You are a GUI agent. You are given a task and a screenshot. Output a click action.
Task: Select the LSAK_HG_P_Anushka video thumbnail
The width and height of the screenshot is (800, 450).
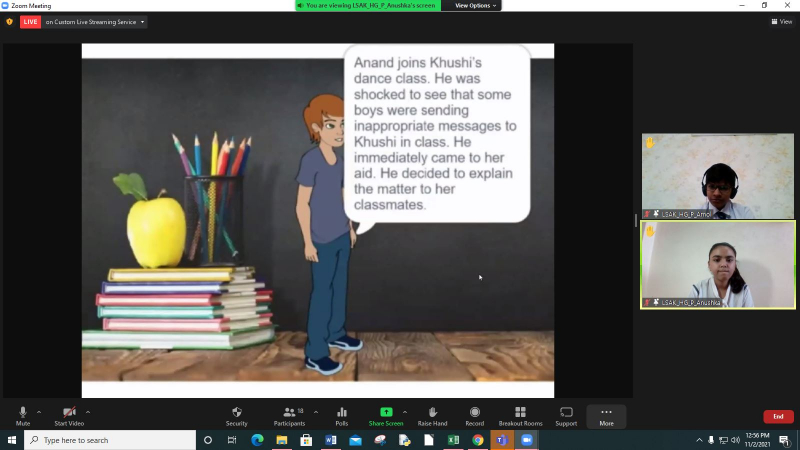[x=717, y=264]
